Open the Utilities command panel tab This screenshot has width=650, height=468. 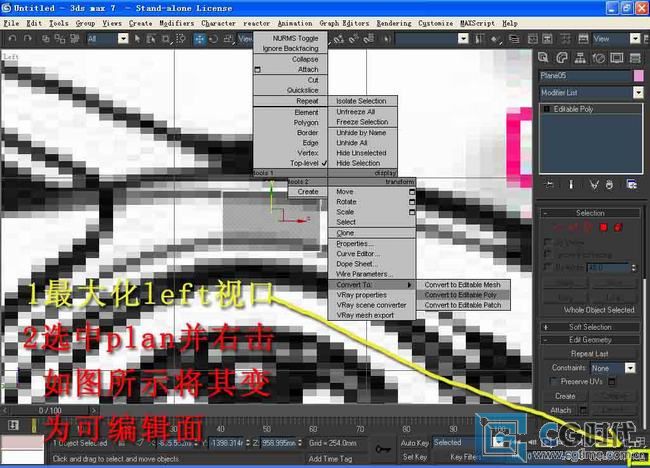point(635,58)
